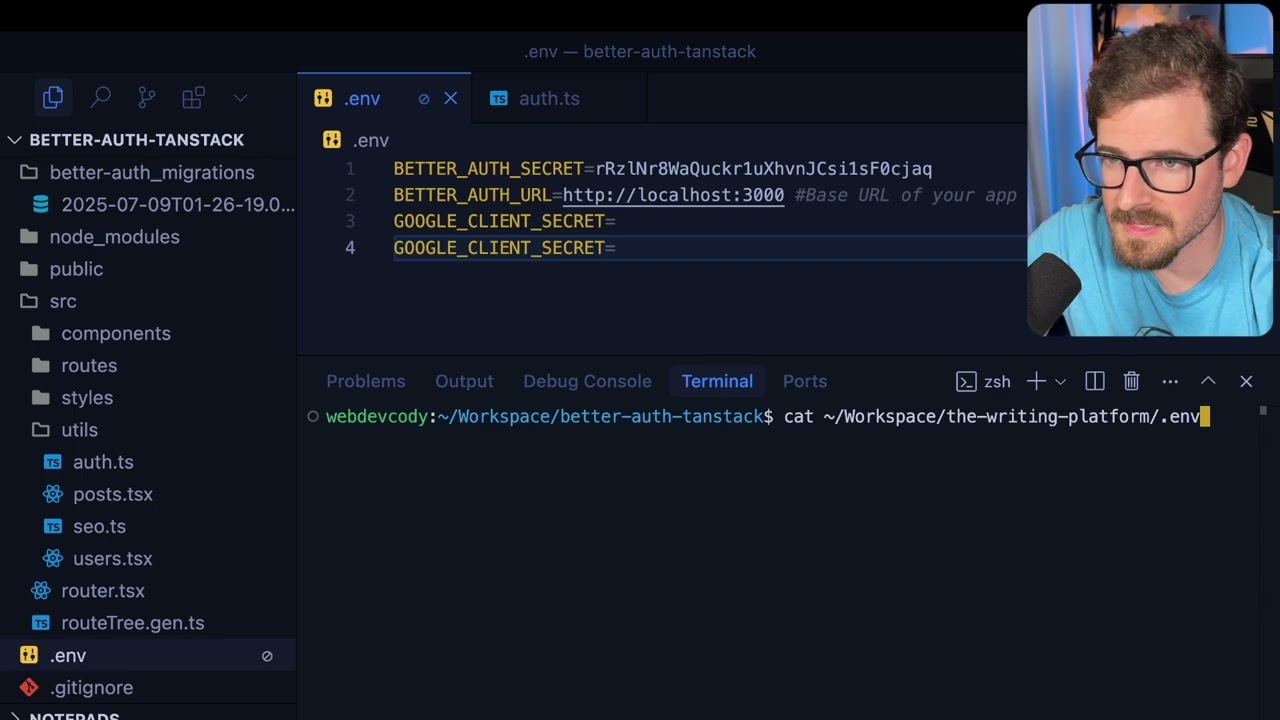The image size is (1280, 720).
Task: Open the http://localhost:3000 link in editor
Action: point(673,195)
